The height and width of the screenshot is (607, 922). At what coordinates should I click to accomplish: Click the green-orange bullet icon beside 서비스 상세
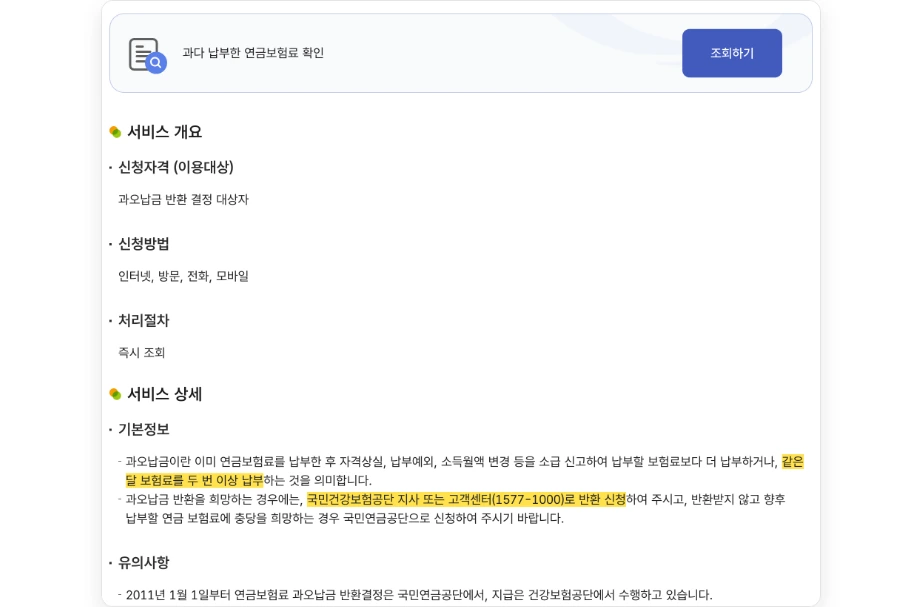point(115,394)
